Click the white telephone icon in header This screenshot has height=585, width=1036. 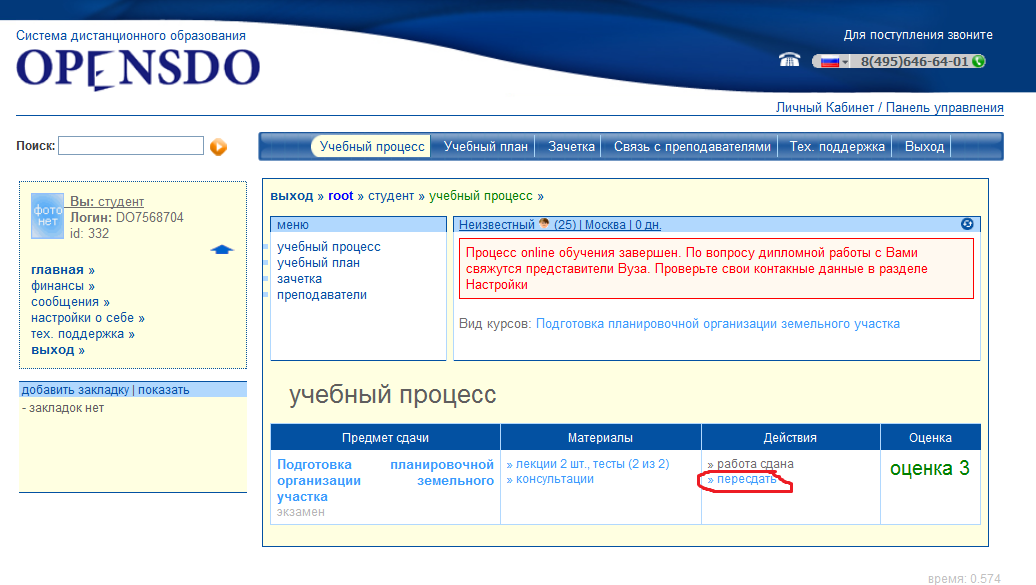point(789,60)
